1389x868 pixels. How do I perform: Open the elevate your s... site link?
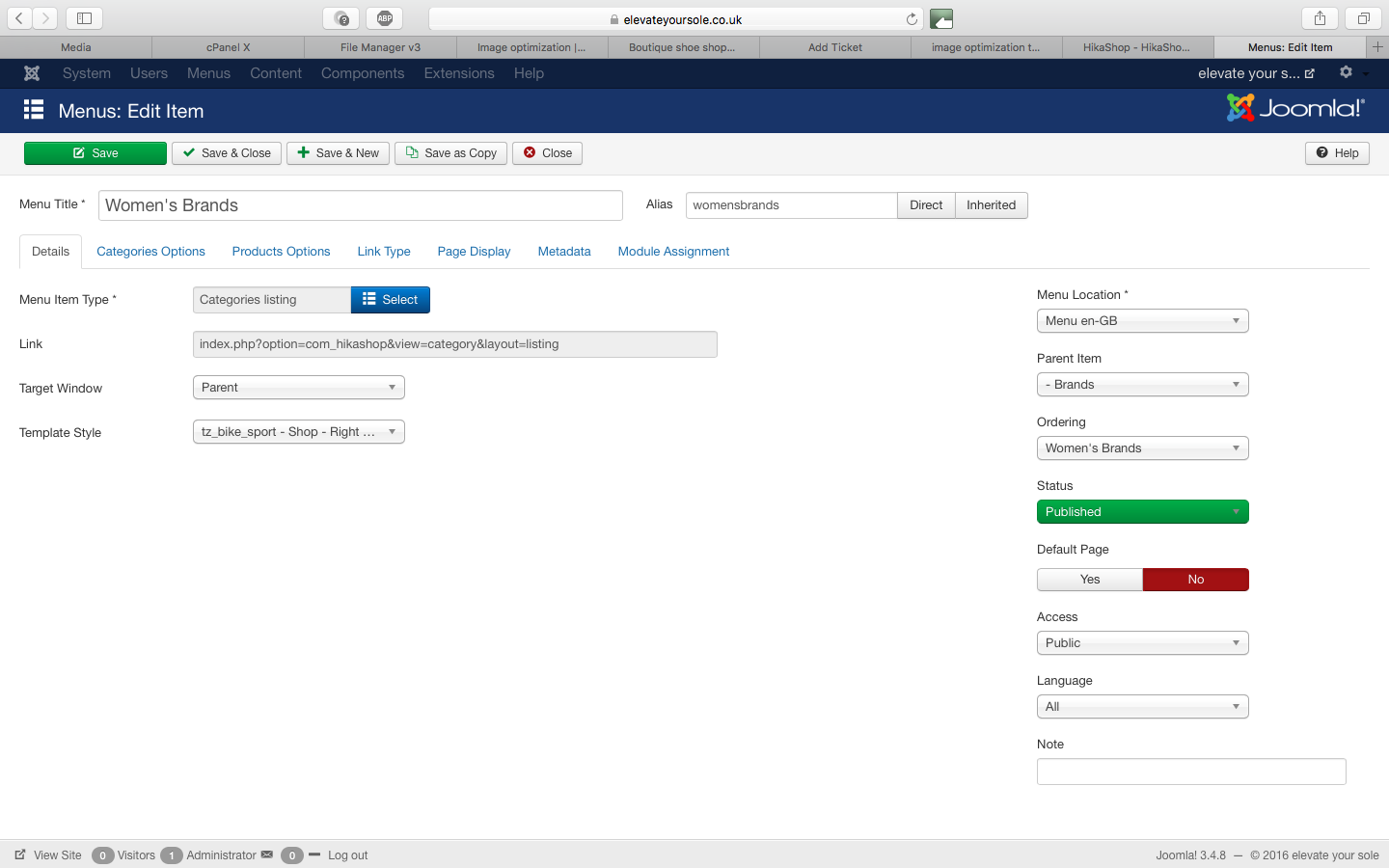click(1256, 73)
